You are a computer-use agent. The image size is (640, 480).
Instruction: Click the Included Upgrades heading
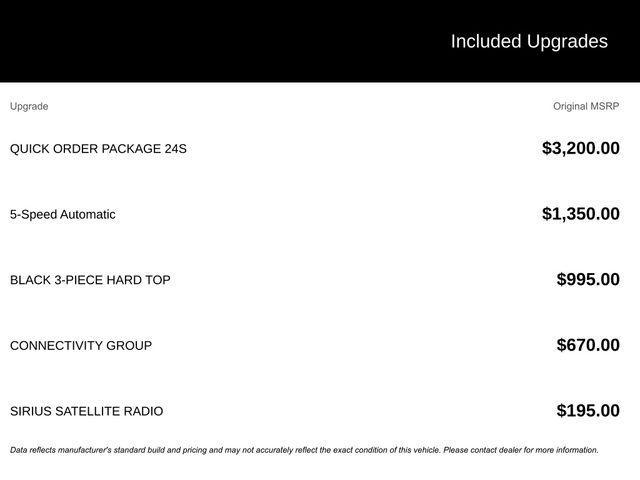(528, 41)
